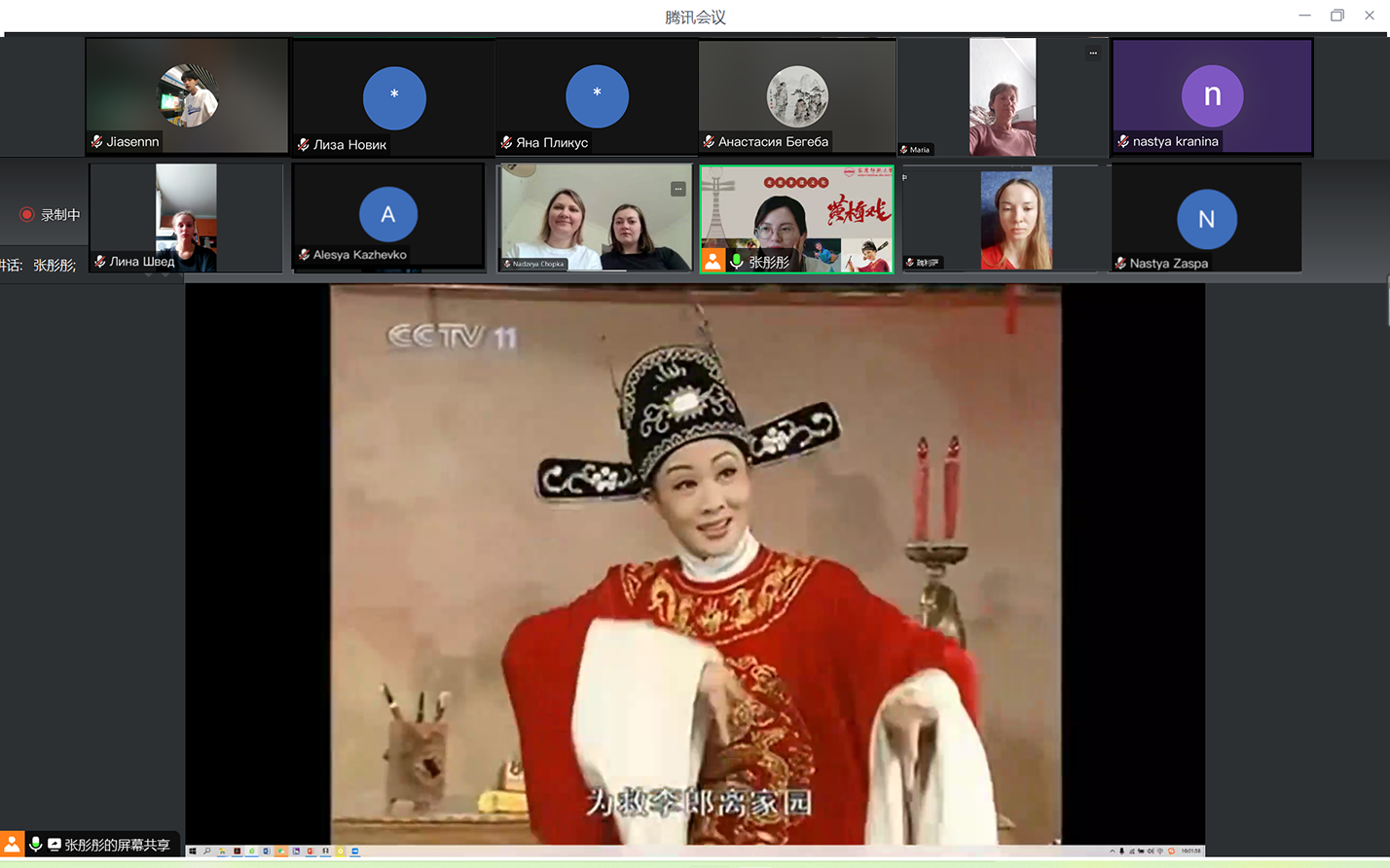Click the screen share icon in the bottom-left bar
1390x868 pixels.
(55, 845)
